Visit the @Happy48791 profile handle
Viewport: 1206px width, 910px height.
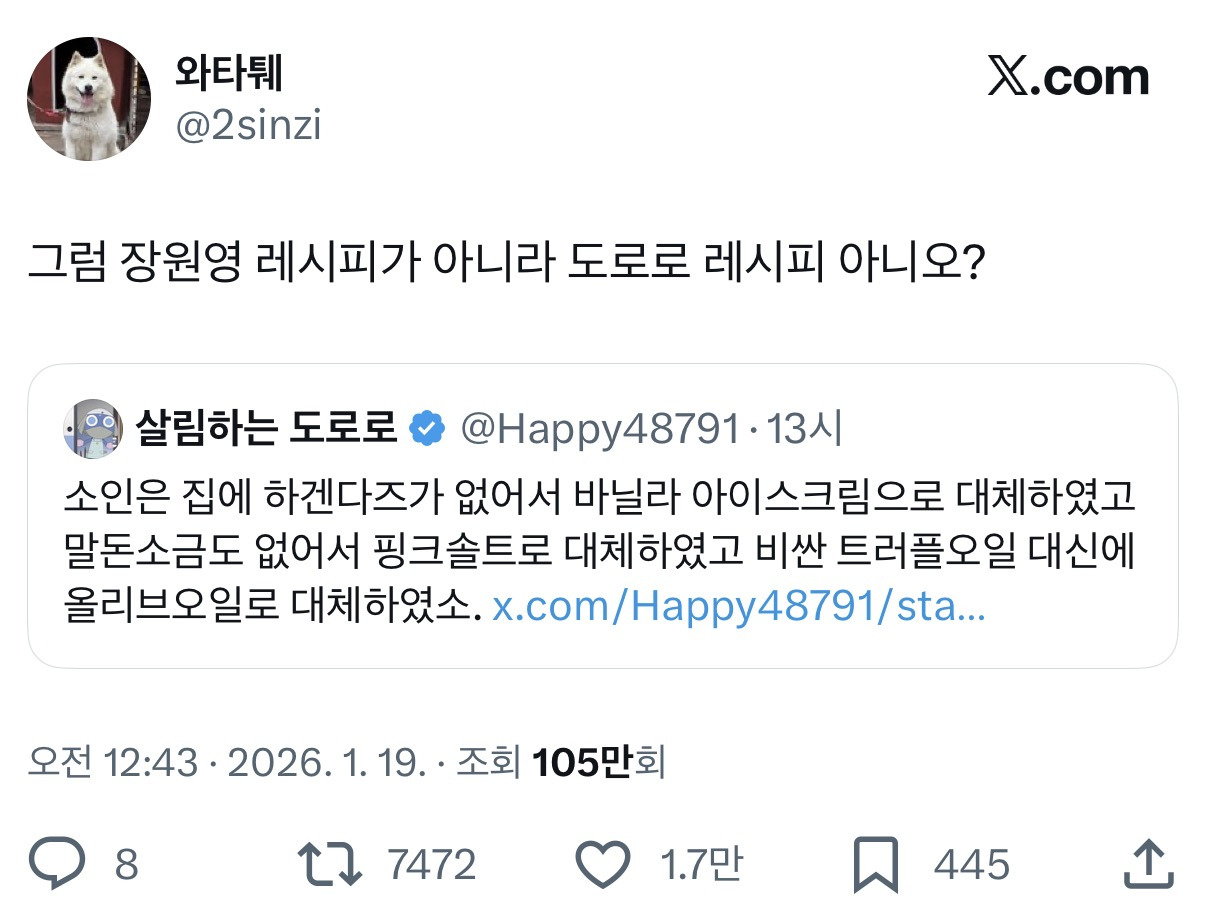pyautogui.click(x=599, y=429)
